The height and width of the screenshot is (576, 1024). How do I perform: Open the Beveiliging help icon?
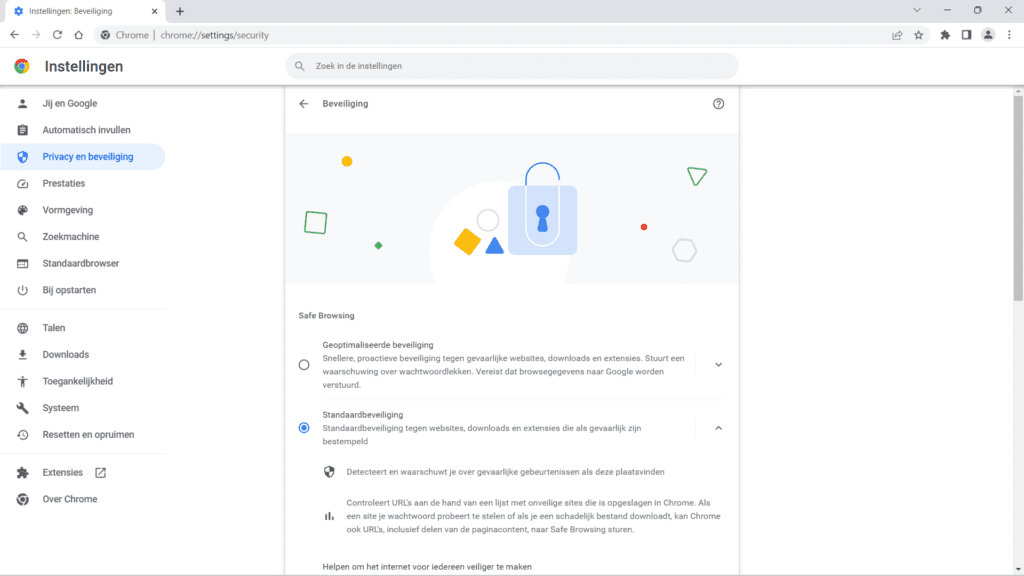718,104
